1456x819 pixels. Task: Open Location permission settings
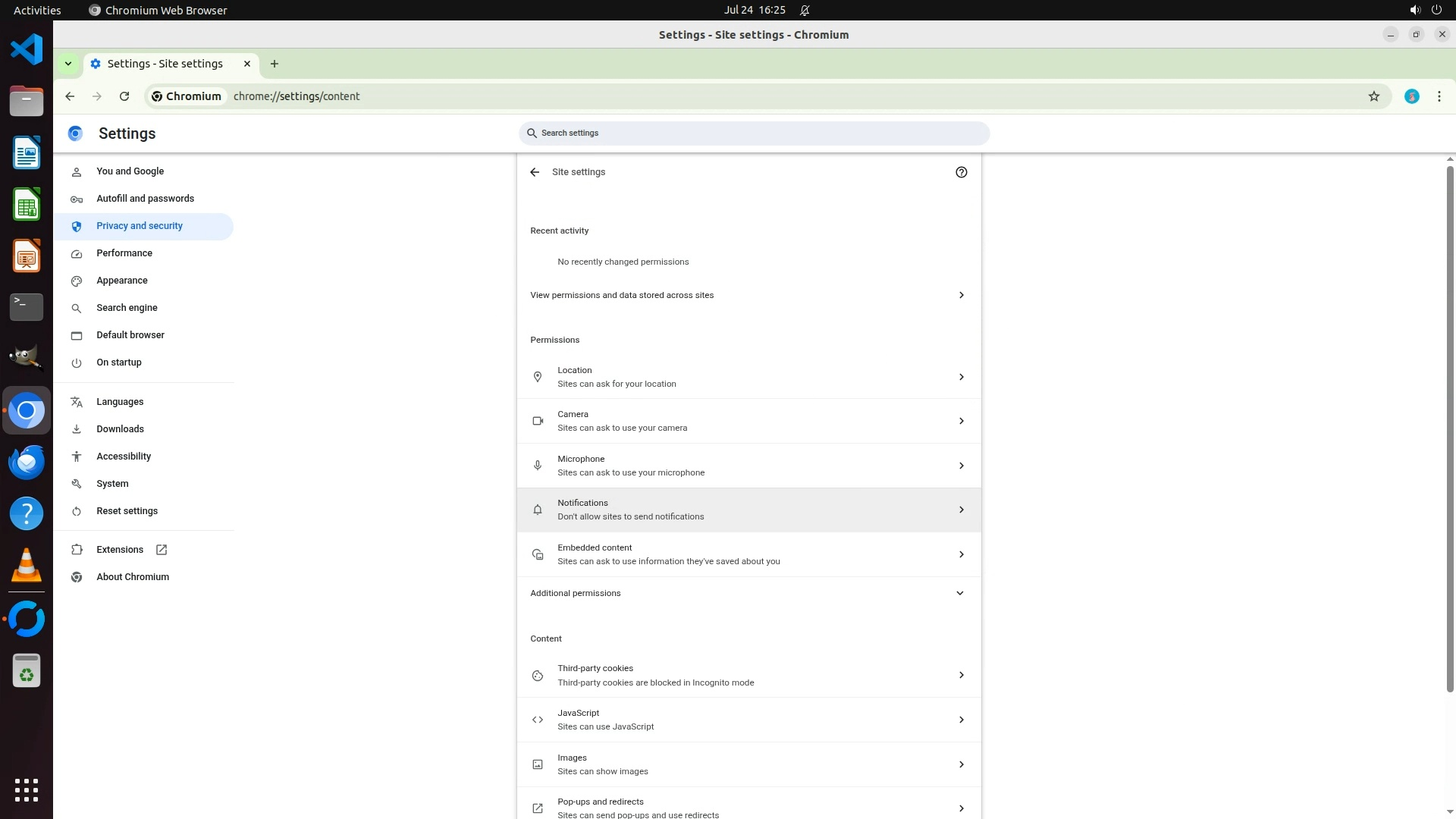pos(748,377)
